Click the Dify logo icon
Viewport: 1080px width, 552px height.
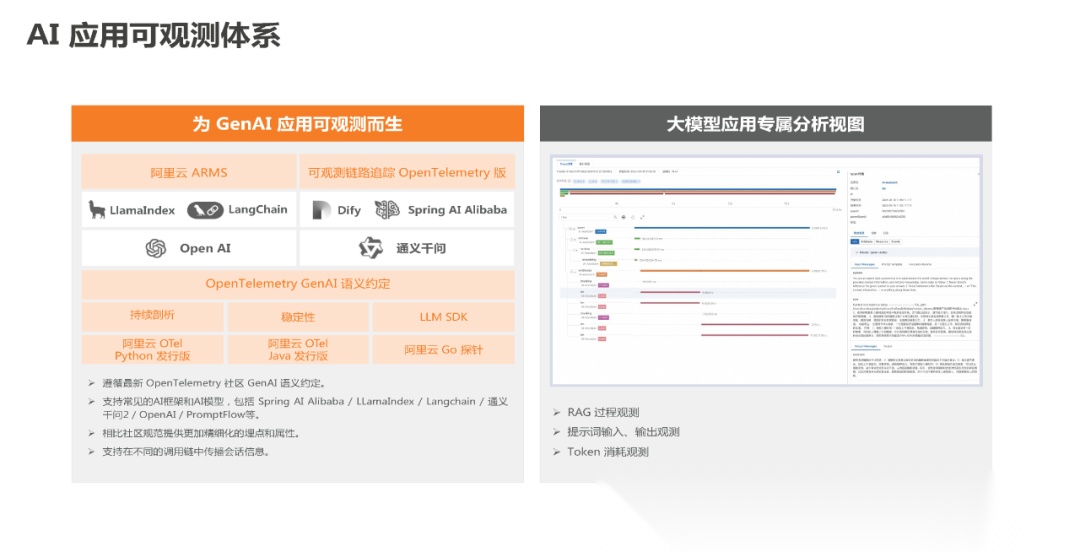[321, 209]
